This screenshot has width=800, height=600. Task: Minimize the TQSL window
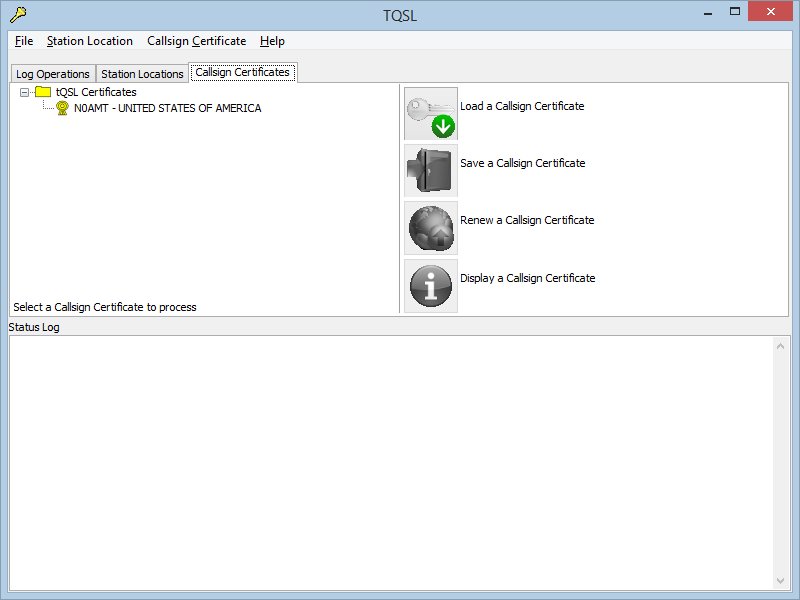(708, 12)
